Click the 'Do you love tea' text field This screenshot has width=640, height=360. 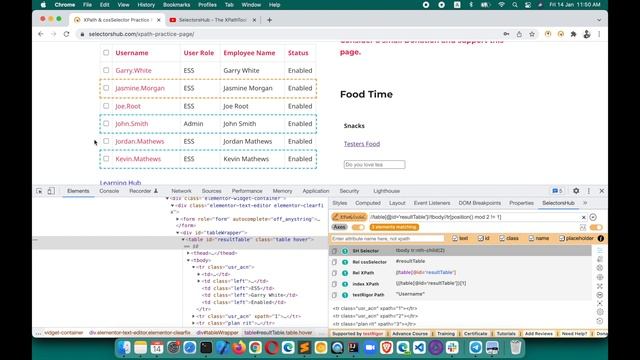[x=374, y=164]
